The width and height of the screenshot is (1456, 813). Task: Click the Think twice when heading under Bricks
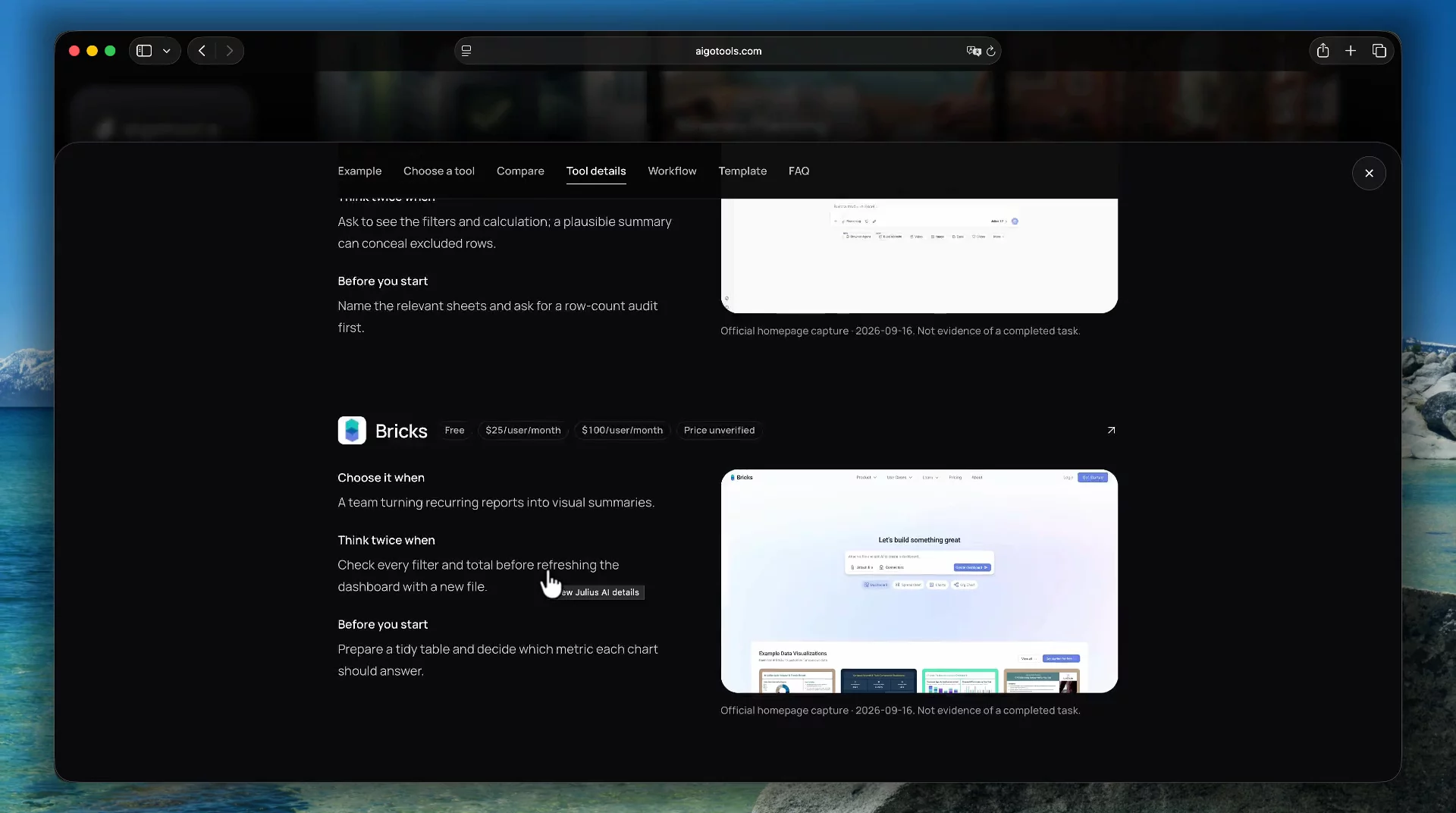(386, 540)
